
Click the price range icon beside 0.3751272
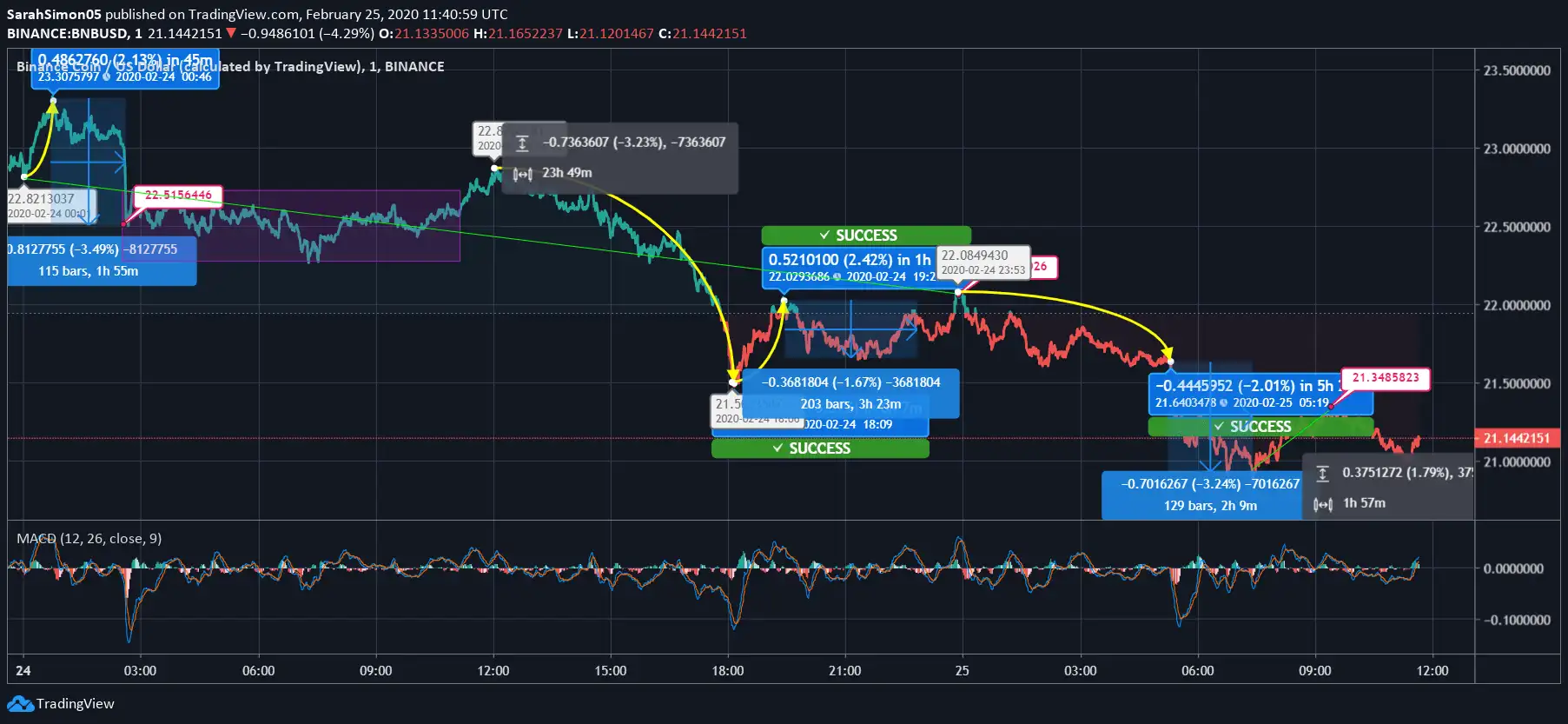pos(1322,474)
